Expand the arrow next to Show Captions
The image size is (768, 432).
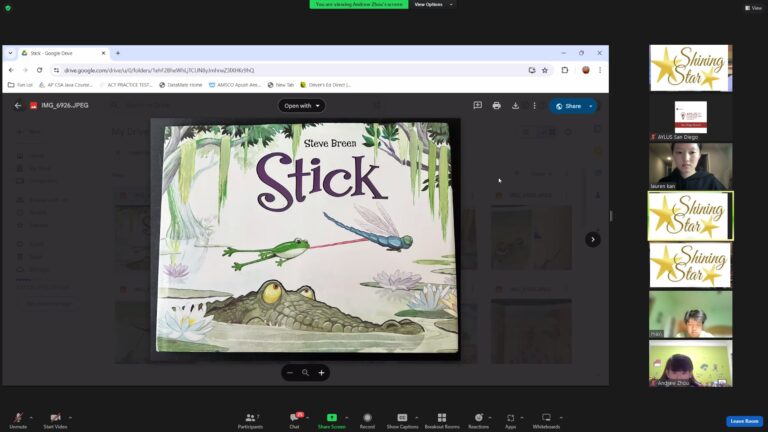pos(417,418)
